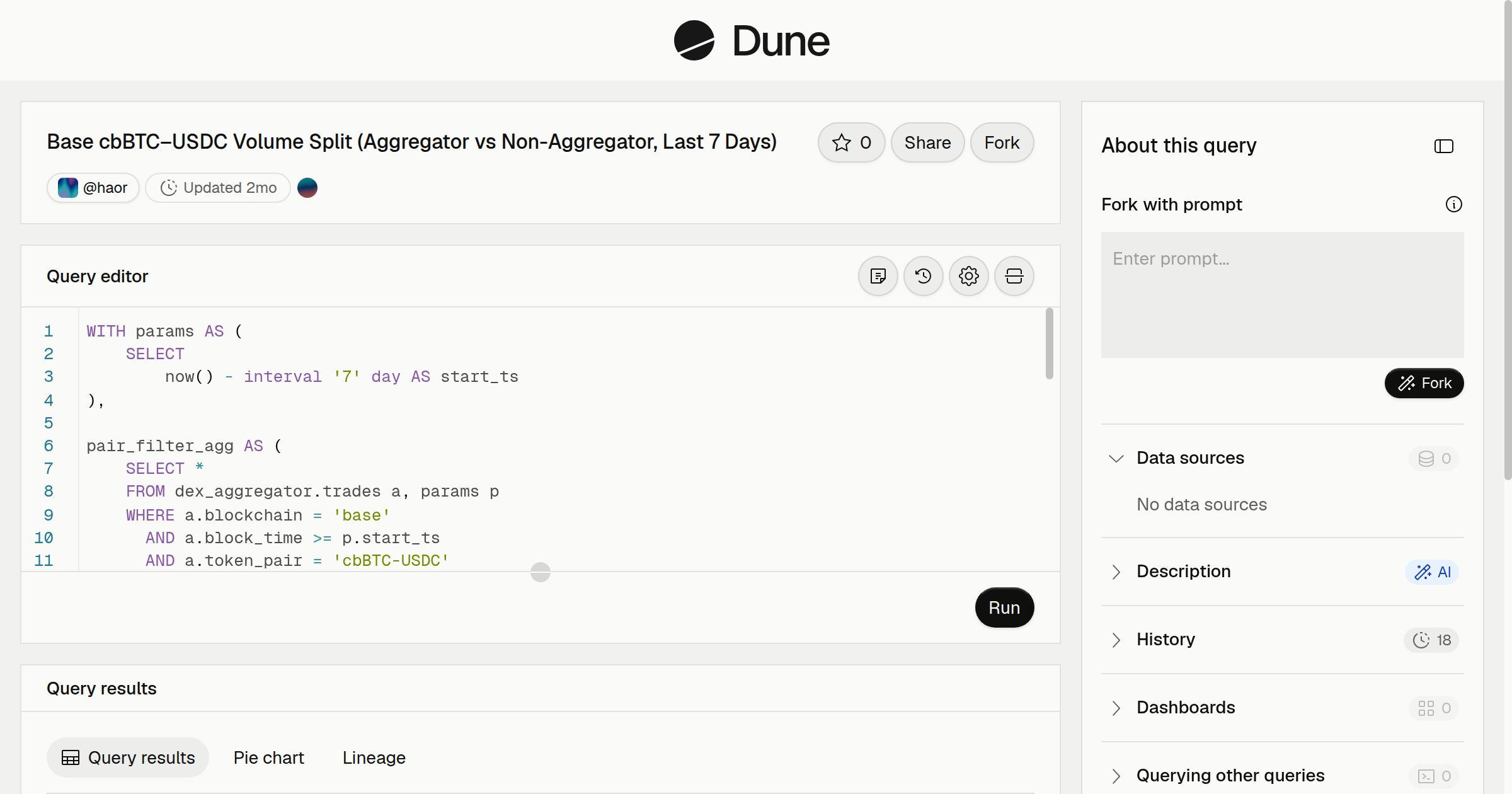Click the Enter prompt text field
Image resolution: width=1512 pixels, height=794 pixels.
coord(1282,295)
